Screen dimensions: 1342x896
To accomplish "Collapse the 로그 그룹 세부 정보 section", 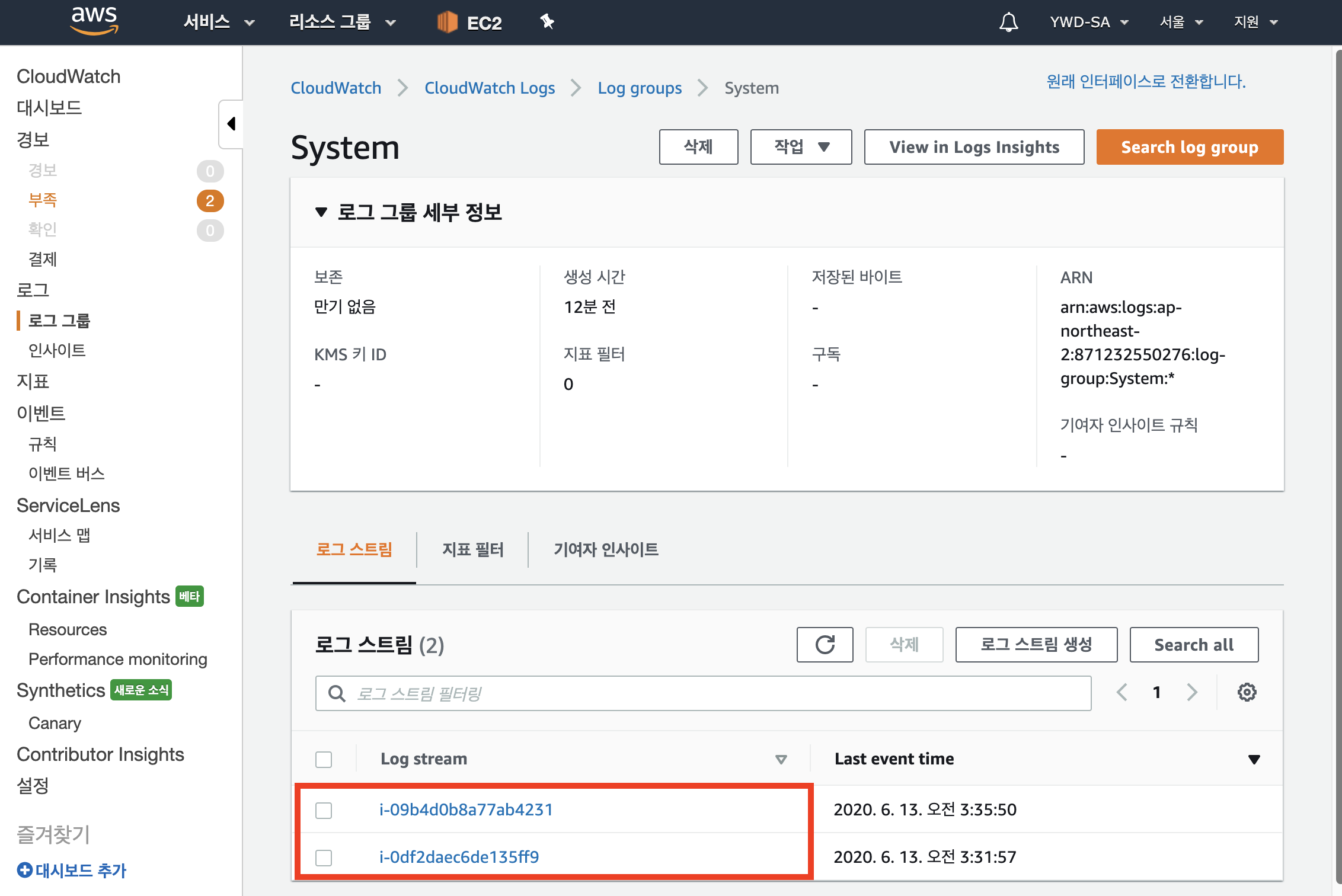I will [x=321, y=212].
